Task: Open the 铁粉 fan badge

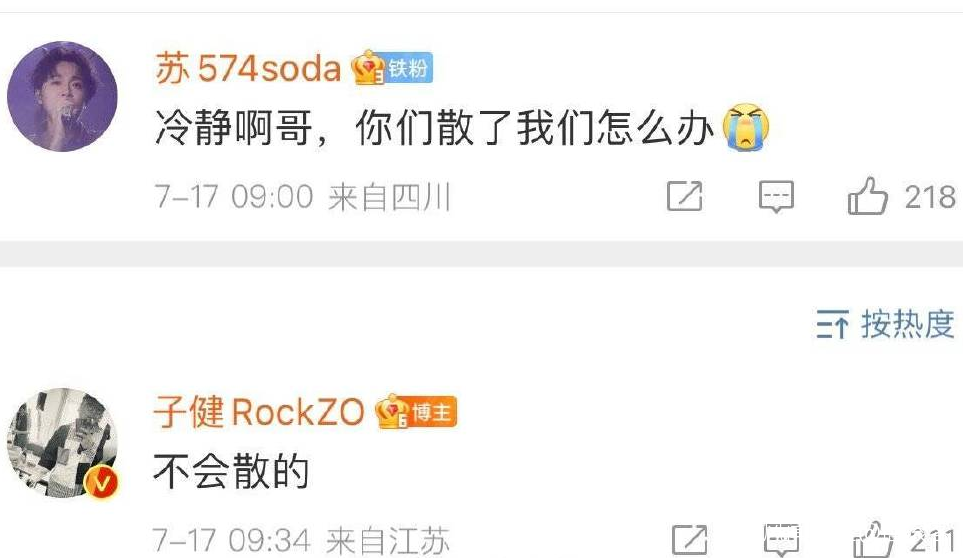Action: 408,68
